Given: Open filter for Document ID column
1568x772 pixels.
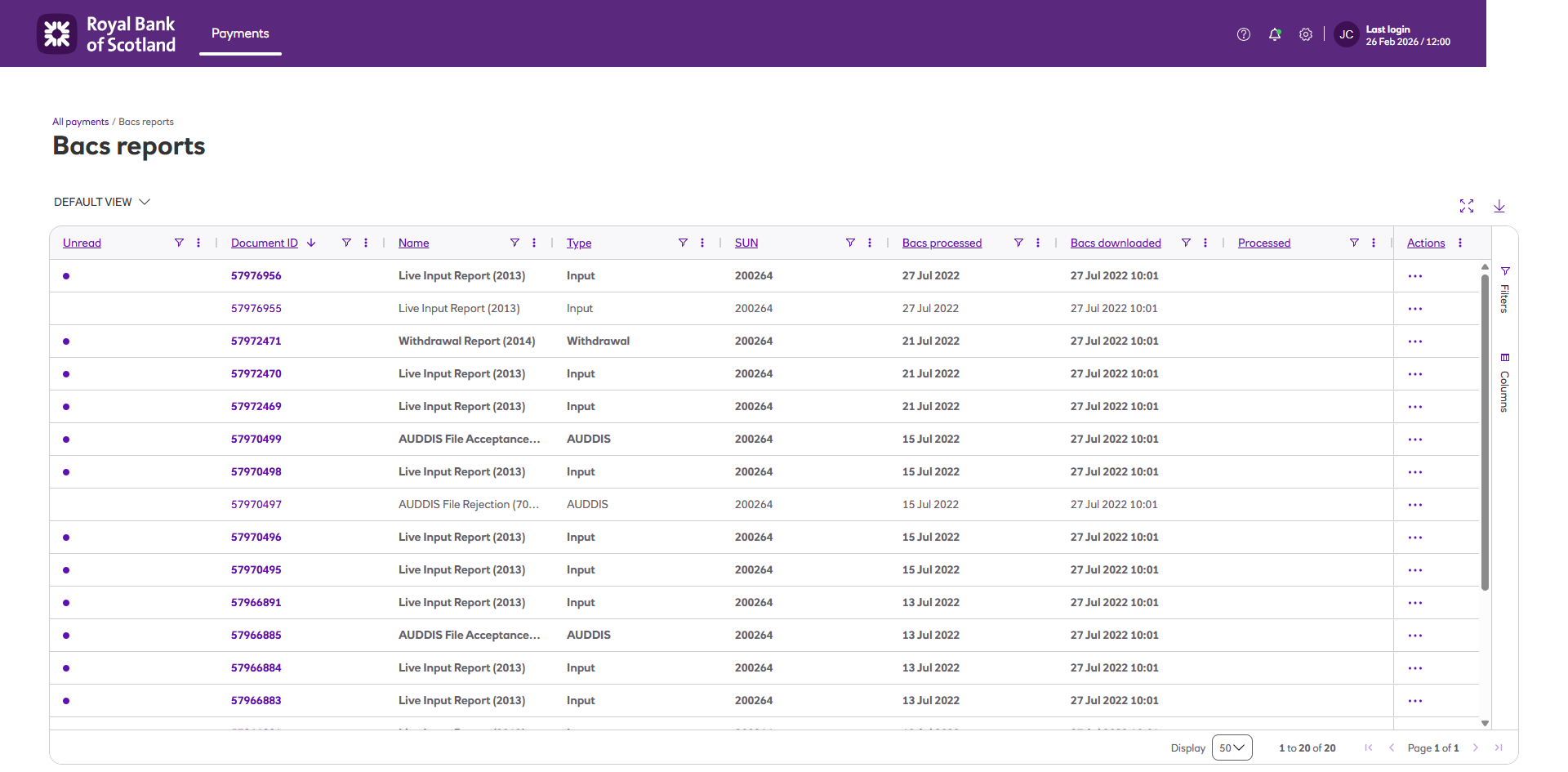Looking at the screenshot, I should tap(346, 243).
